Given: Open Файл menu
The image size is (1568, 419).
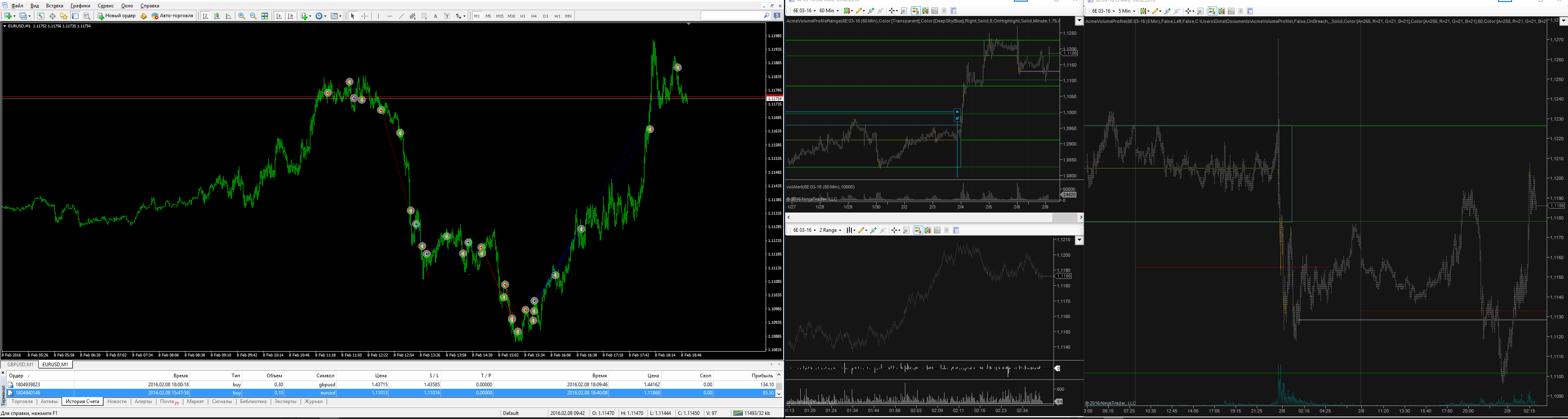Looking at the screenshot, I should [17, 5].
